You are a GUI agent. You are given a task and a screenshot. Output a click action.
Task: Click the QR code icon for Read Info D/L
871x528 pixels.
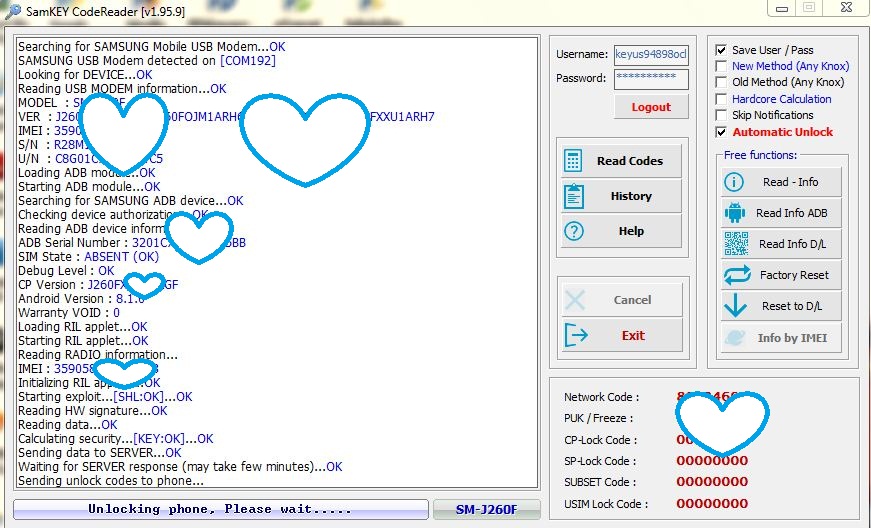click(736, 244)
